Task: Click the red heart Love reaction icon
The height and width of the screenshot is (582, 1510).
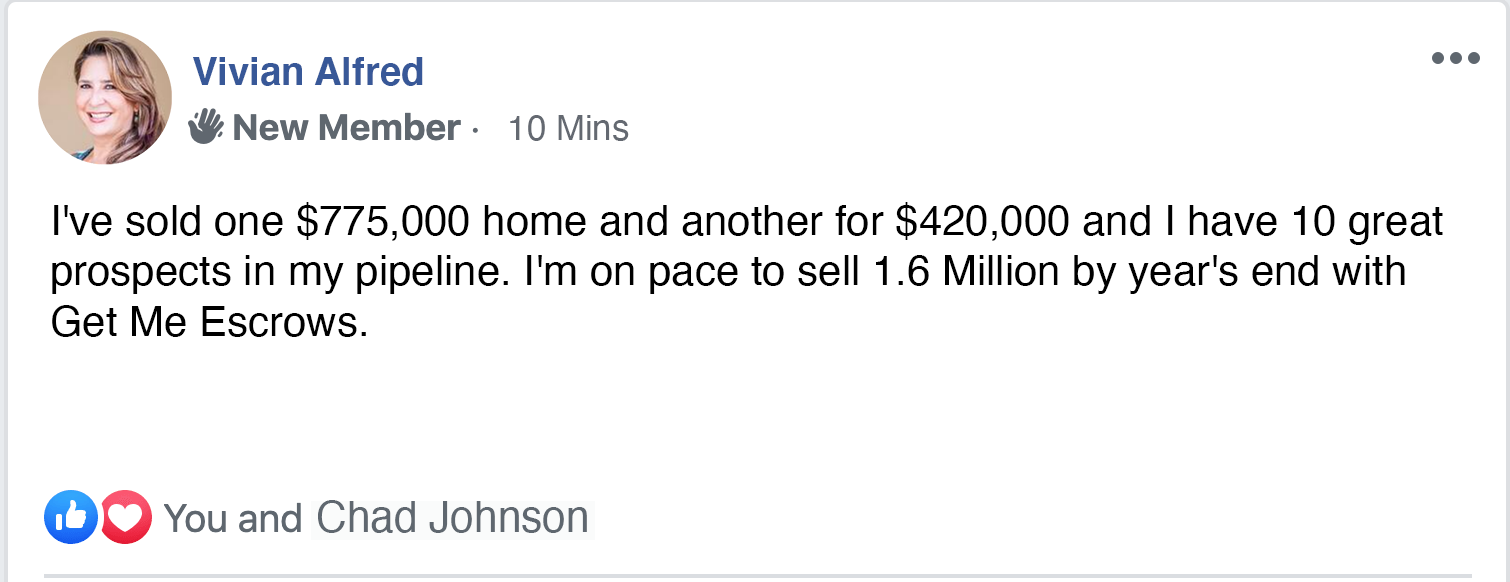Action: 125,517
